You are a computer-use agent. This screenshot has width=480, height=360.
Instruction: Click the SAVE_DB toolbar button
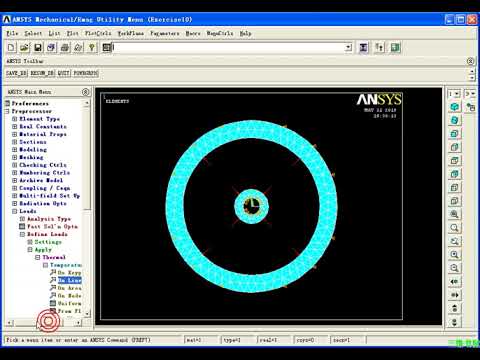click(16, 73)
